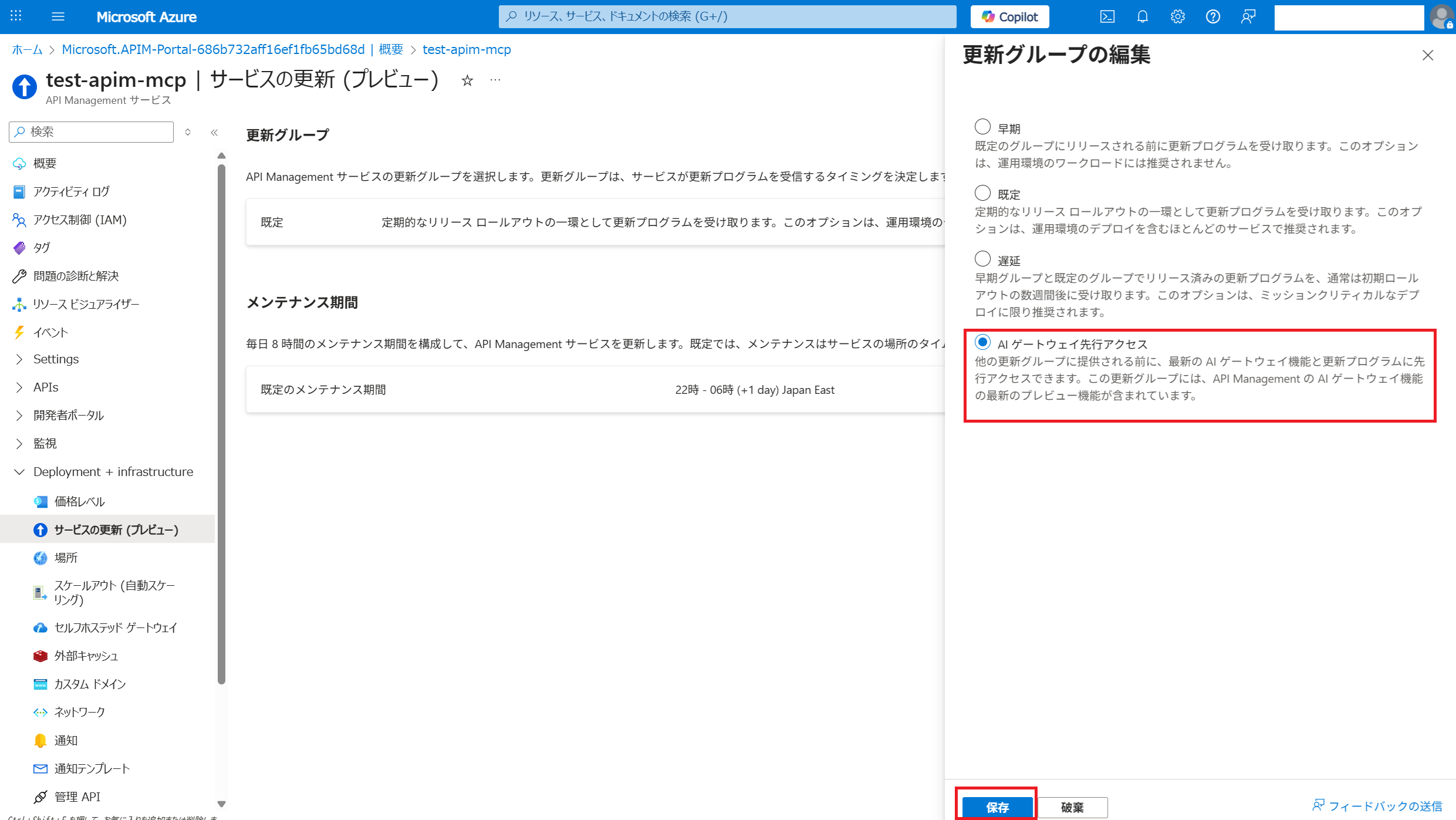
Task: Click the sidebar 検索 field
Action: [92, 132]
